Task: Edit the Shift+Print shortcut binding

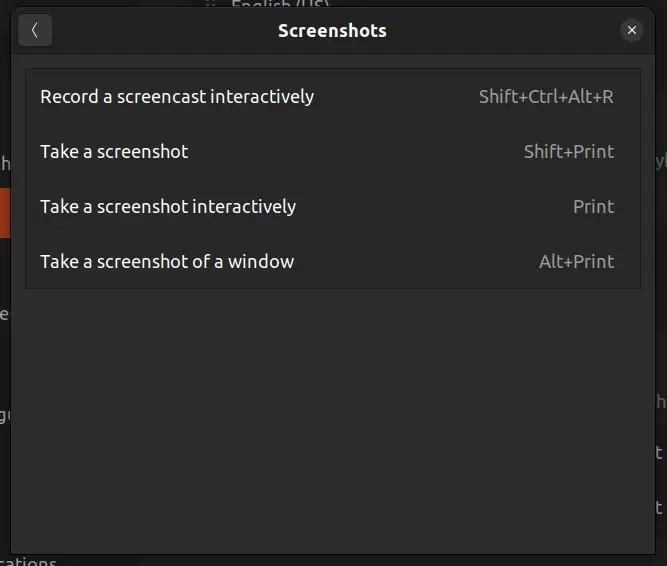Action: (x=568, y=152)
